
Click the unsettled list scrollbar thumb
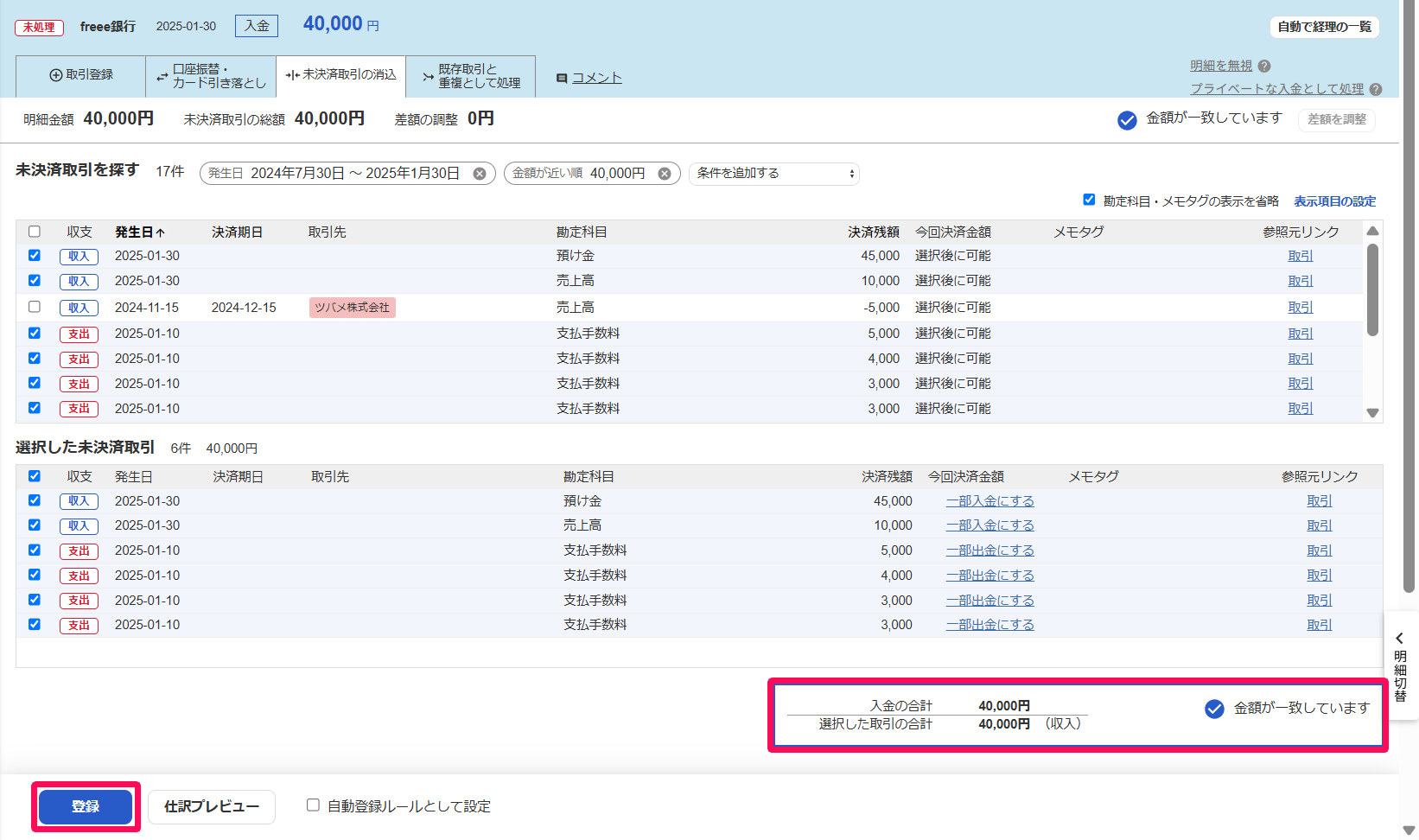[x=1372, y=290]
